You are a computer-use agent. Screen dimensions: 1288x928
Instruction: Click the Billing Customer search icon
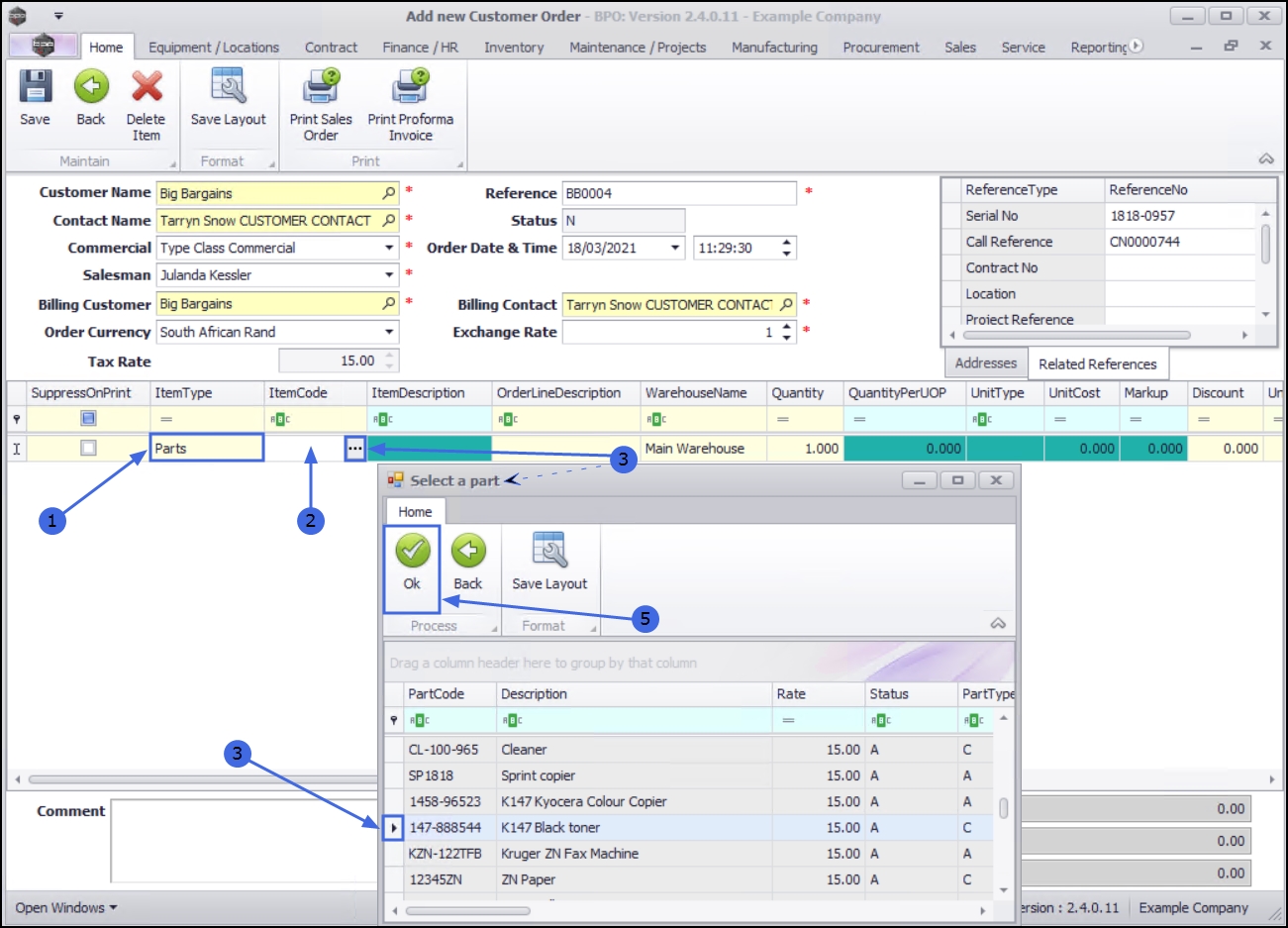pyautogui.click(x=389, y=303)
